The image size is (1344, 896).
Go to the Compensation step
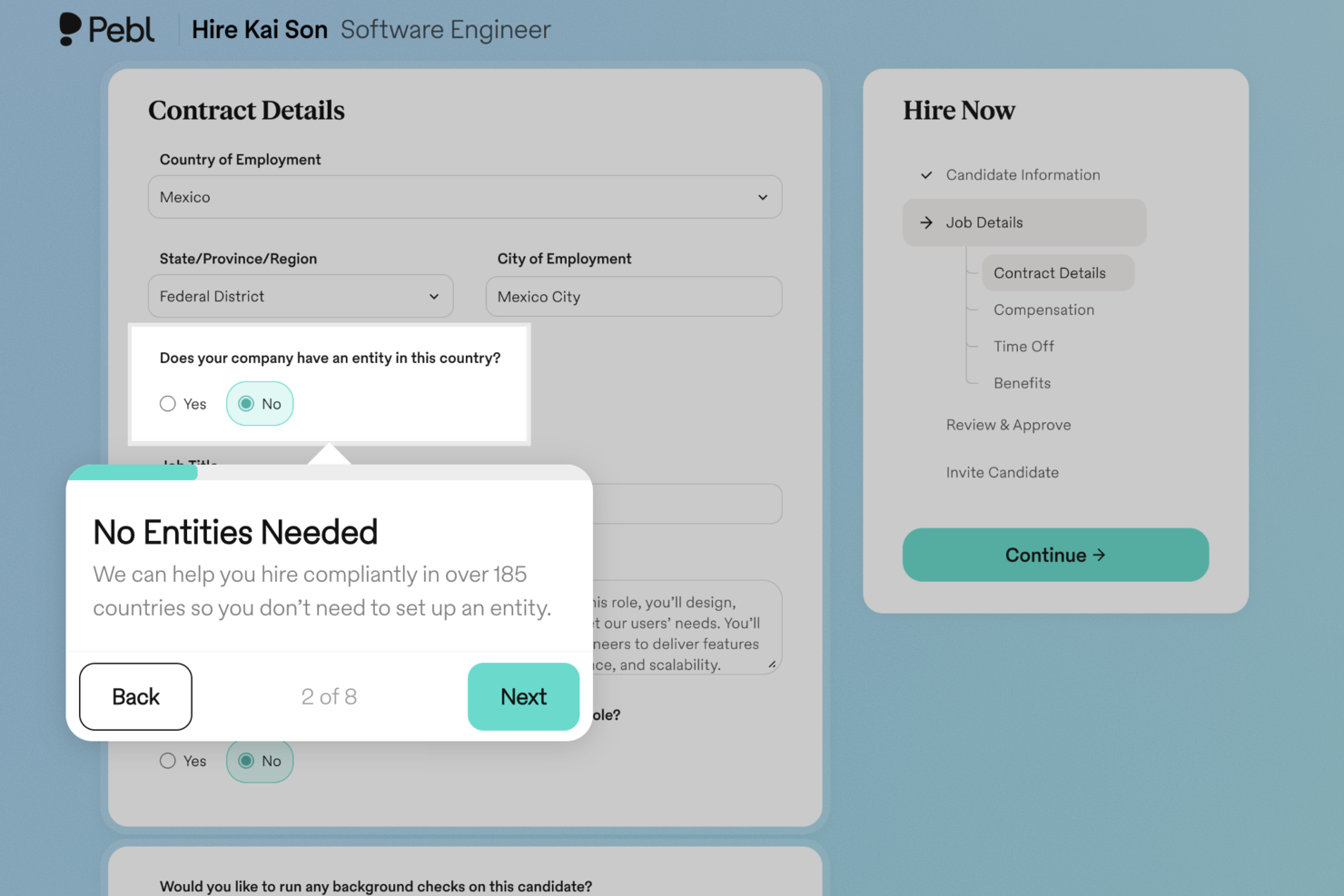pyautogui.click(x=1043, y=310)
